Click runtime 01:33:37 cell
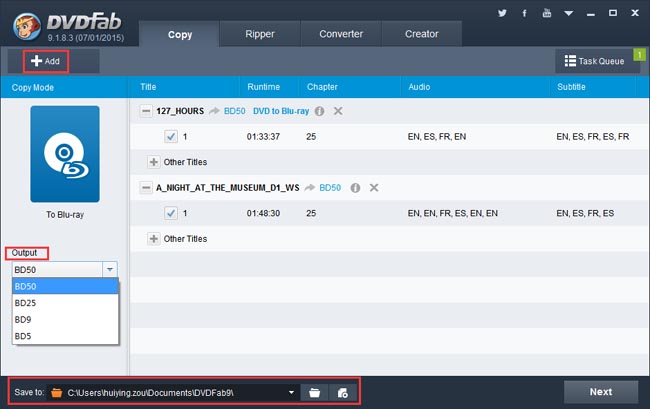The height and width of the screenshot is (409, 650). pyautogui.click(x=263, y=136)
